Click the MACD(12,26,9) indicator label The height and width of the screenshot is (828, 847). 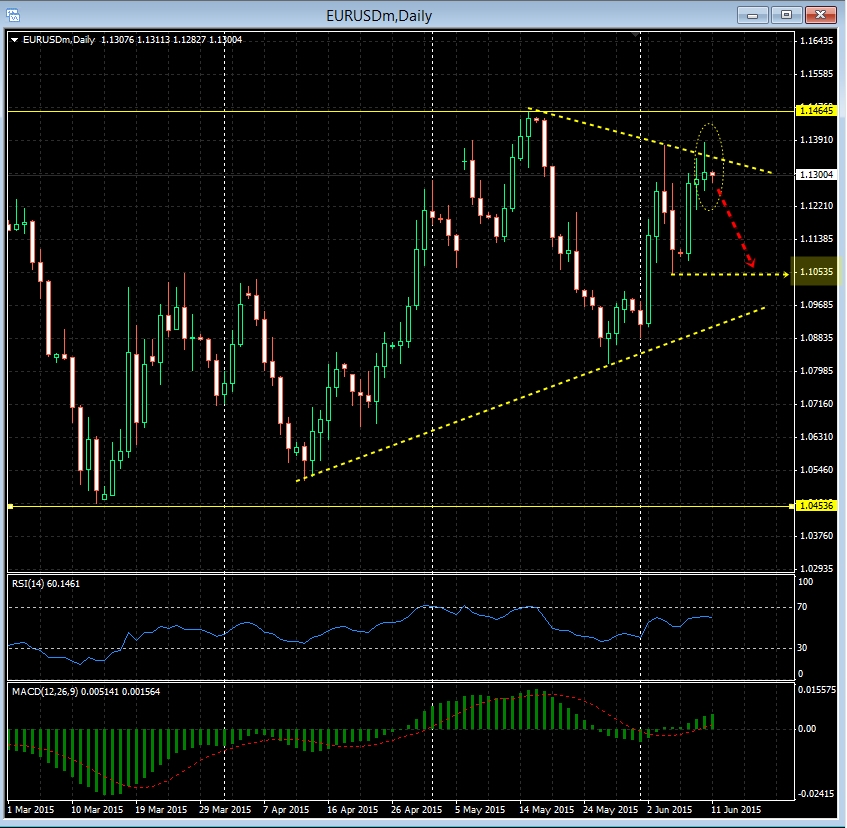pos(86,692)
